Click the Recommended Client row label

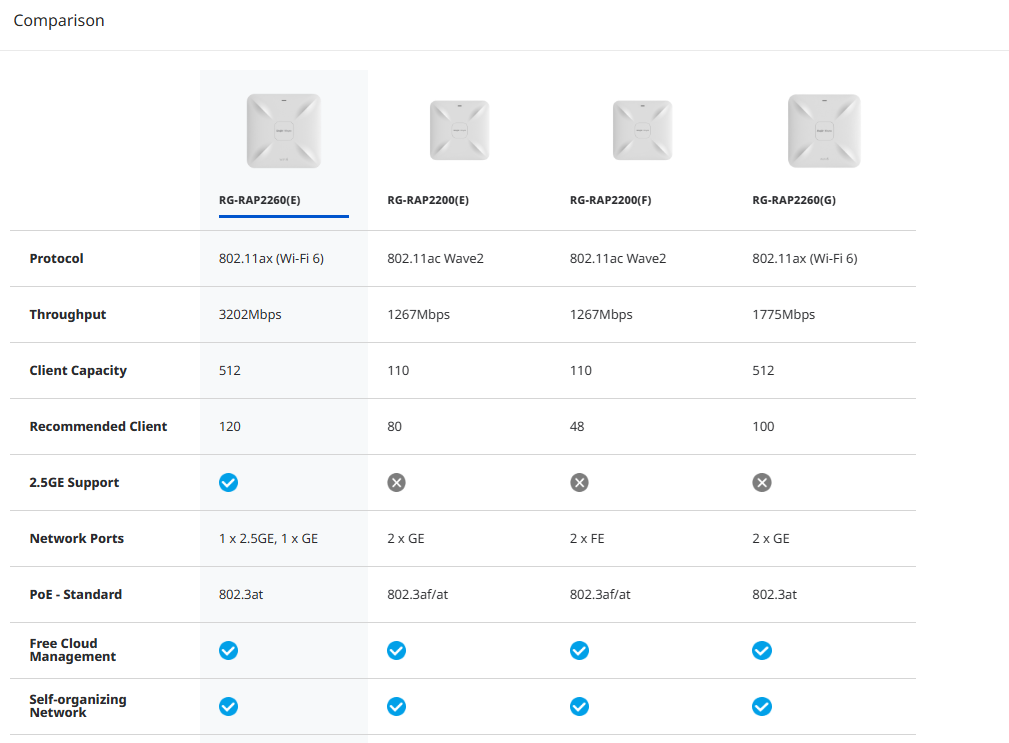(x=98, y=427)
